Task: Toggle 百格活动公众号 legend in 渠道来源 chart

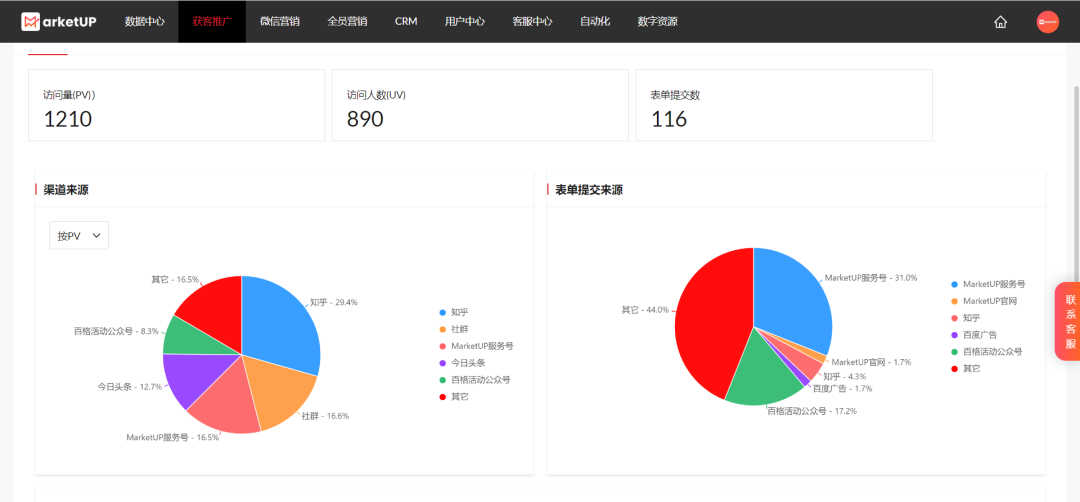Action: point(475,380)
